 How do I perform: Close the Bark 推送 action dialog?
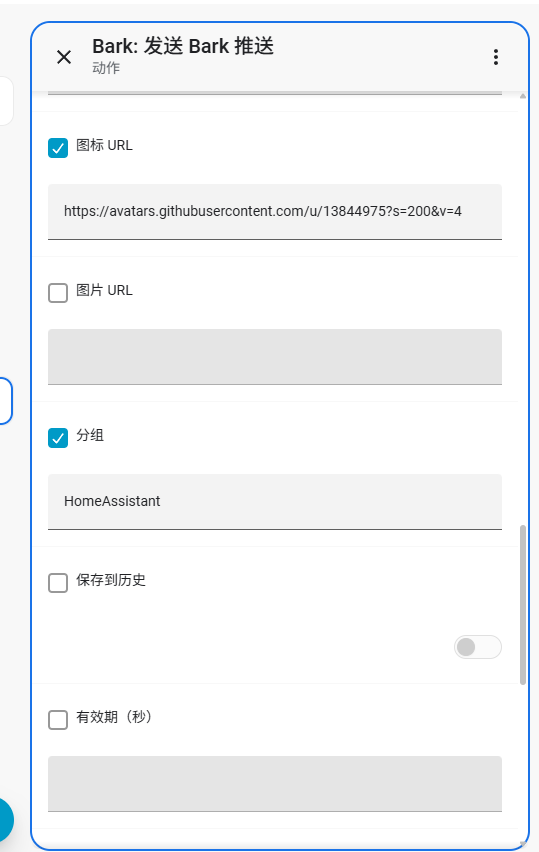point(64,57)
